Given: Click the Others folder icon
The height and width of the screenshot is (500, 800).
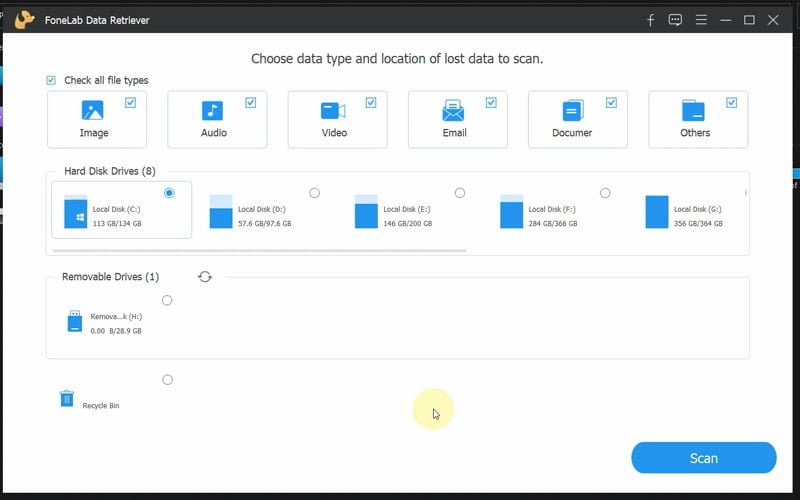Looking at the screenshot, I should tap(693, 110).
